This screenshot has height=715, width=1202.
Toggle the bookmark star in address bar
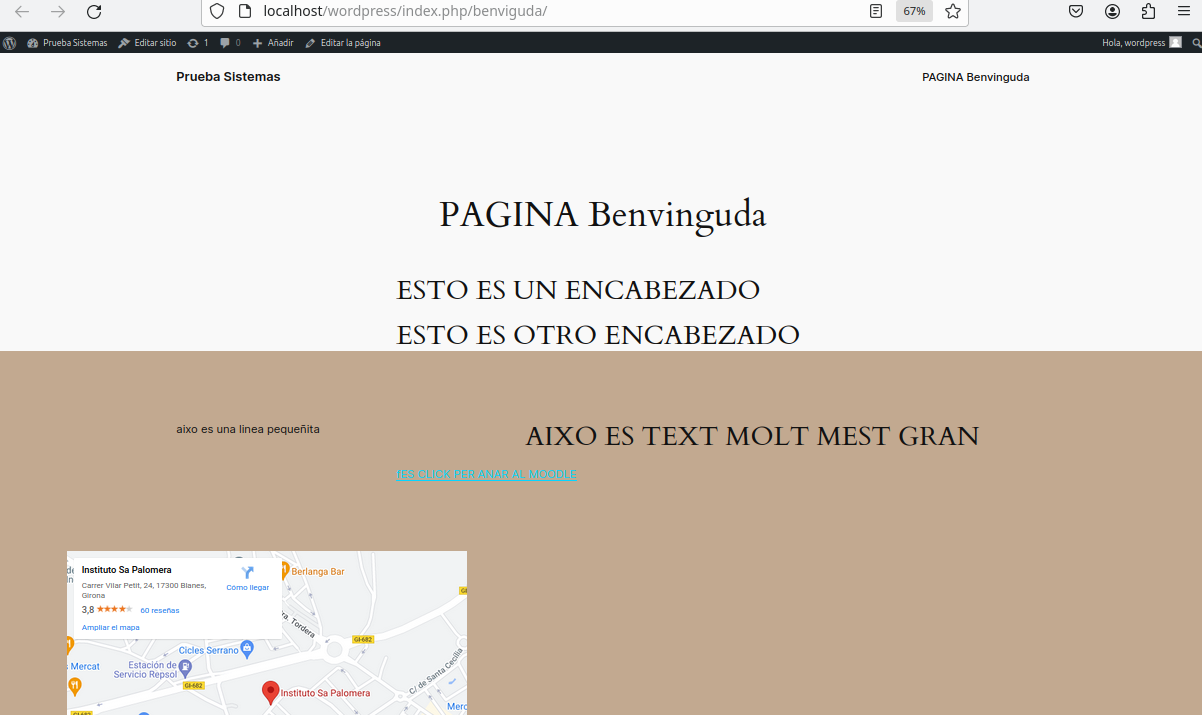[951, 13]
